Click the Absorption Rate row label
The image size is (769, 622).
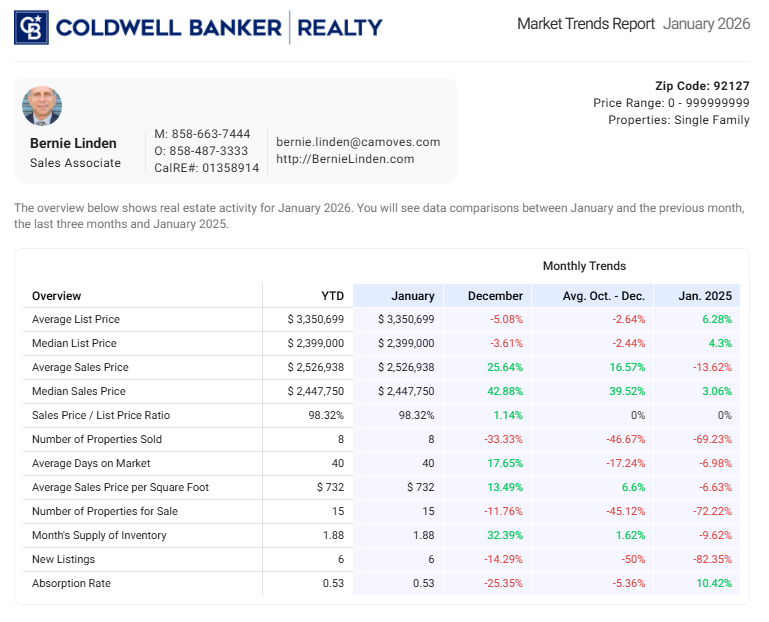point(71,584)
